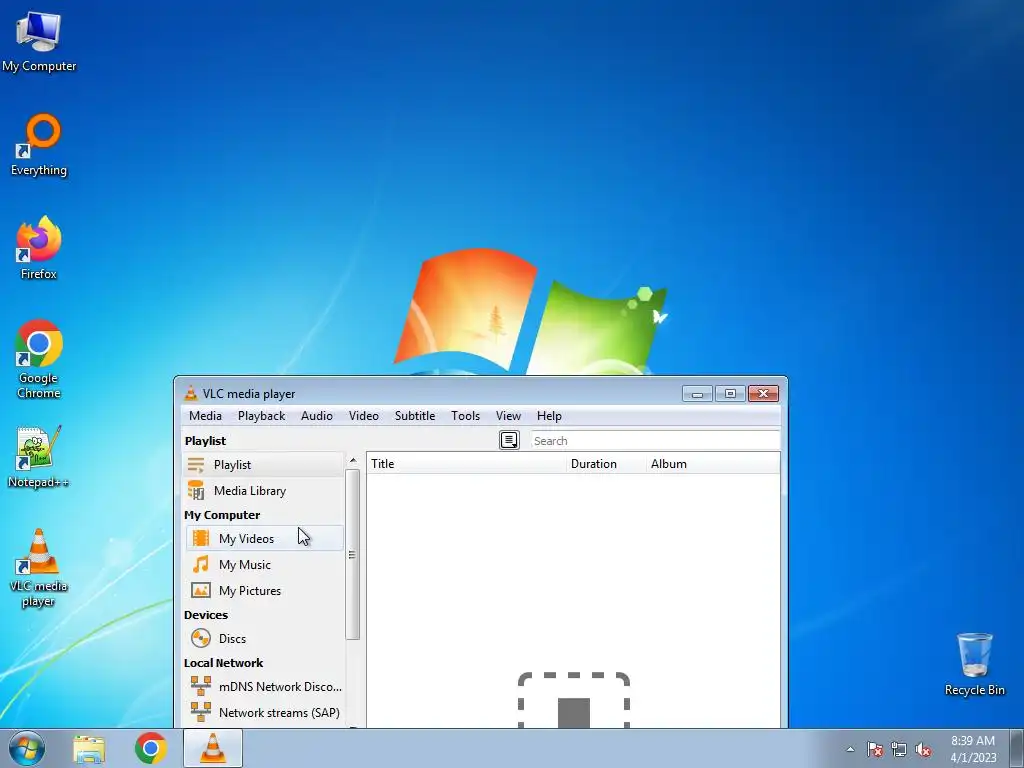Viewport: 1024px width, 768px height.
Task: Select the My Computer desktop icon
Action: [39, 42]
